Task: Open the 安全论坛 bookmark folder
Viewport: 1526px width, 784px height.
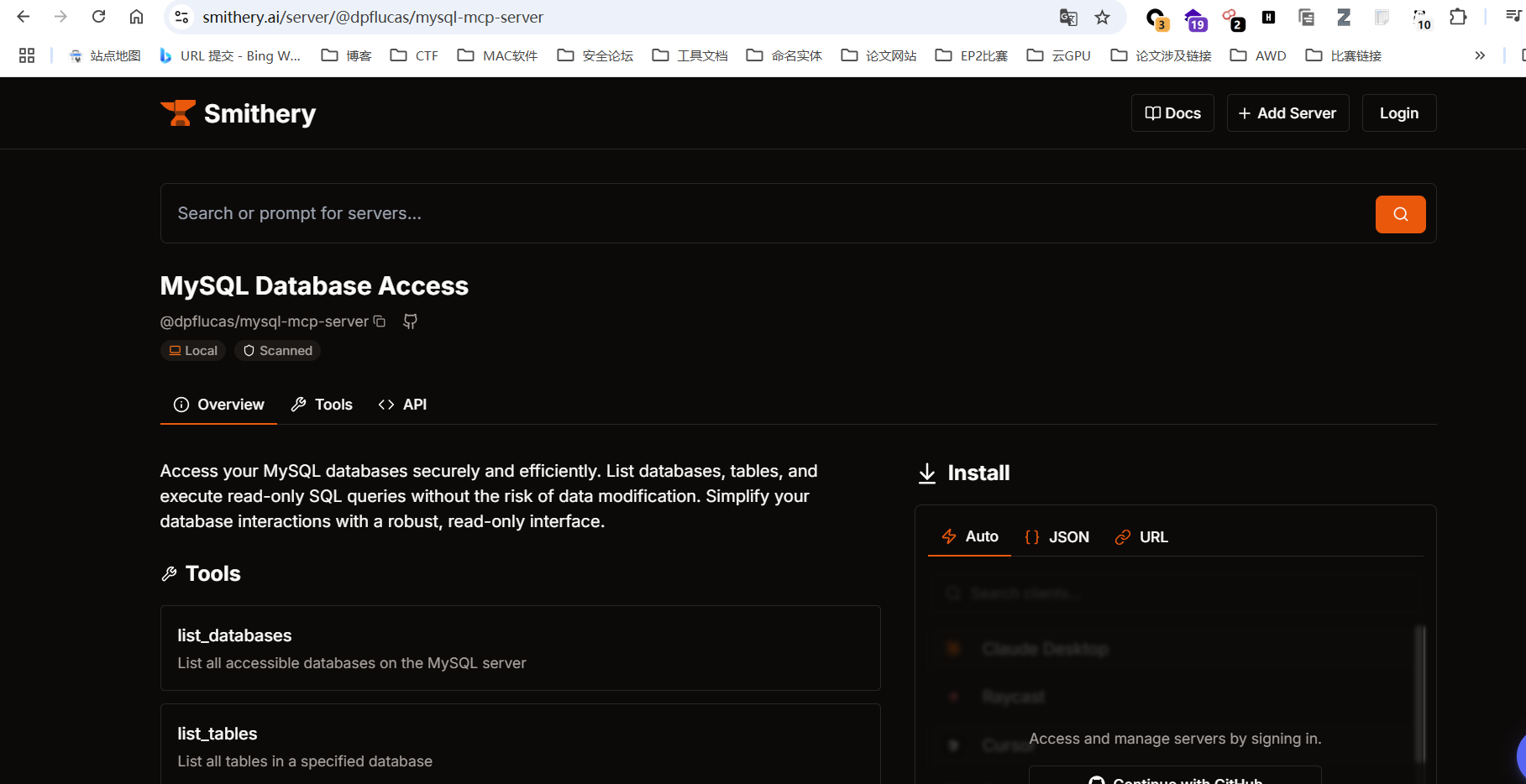Action: pos(595,55)
